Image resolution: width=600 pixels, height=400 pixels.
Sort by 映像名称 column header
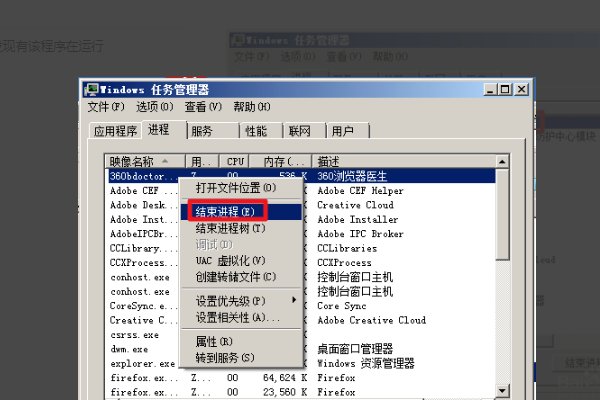click(x=145, y=162)
